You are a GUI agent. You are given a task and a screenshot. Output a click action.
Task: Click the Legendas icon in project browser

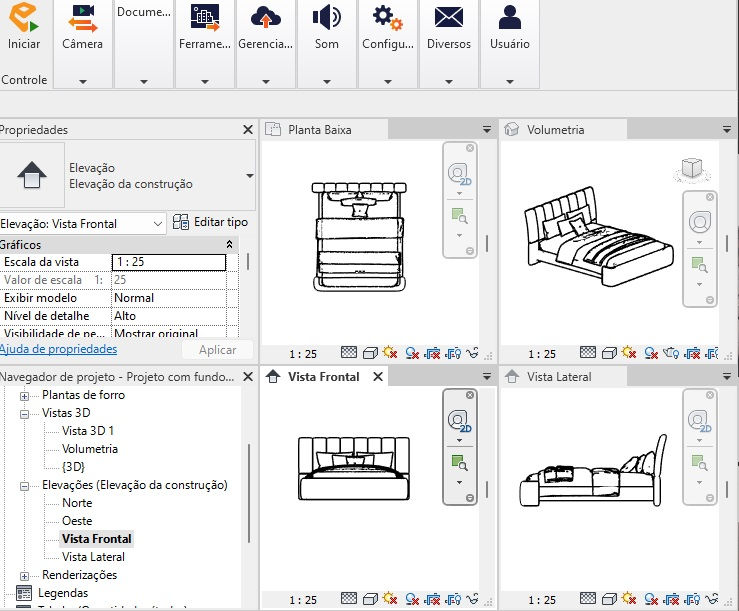tap(24, 593)
